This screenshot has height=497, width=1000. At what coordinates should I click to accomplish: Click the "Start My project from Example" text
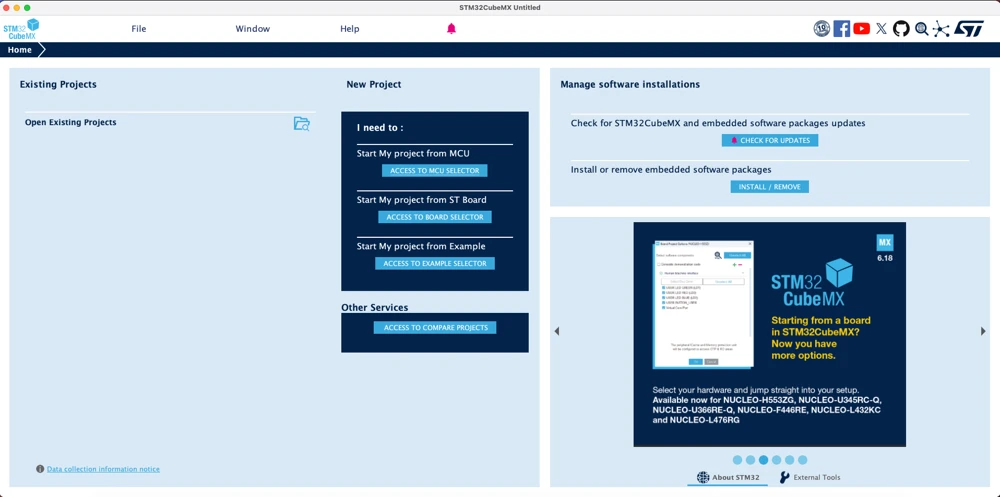click(x=421, y=246)
